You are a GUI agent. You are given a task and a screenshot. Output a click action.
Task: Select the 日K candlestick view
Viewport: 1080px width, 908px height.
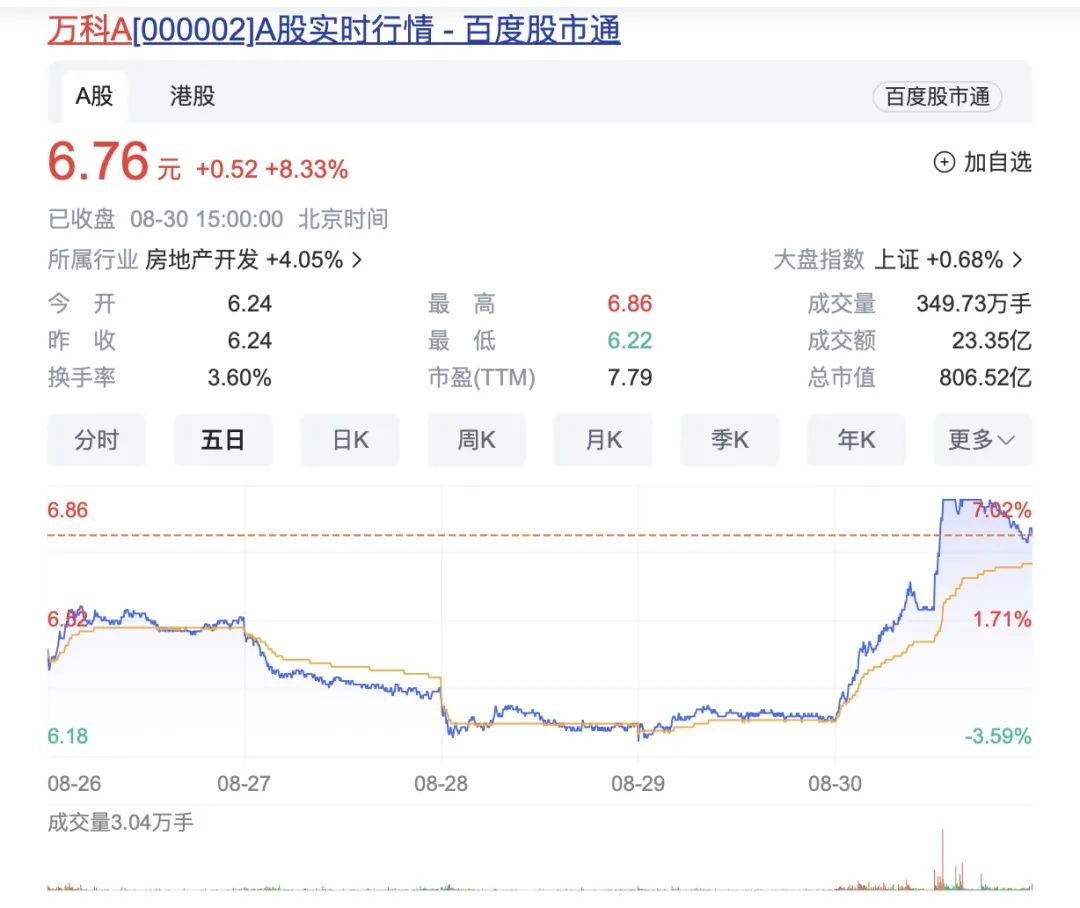(350, 440)
